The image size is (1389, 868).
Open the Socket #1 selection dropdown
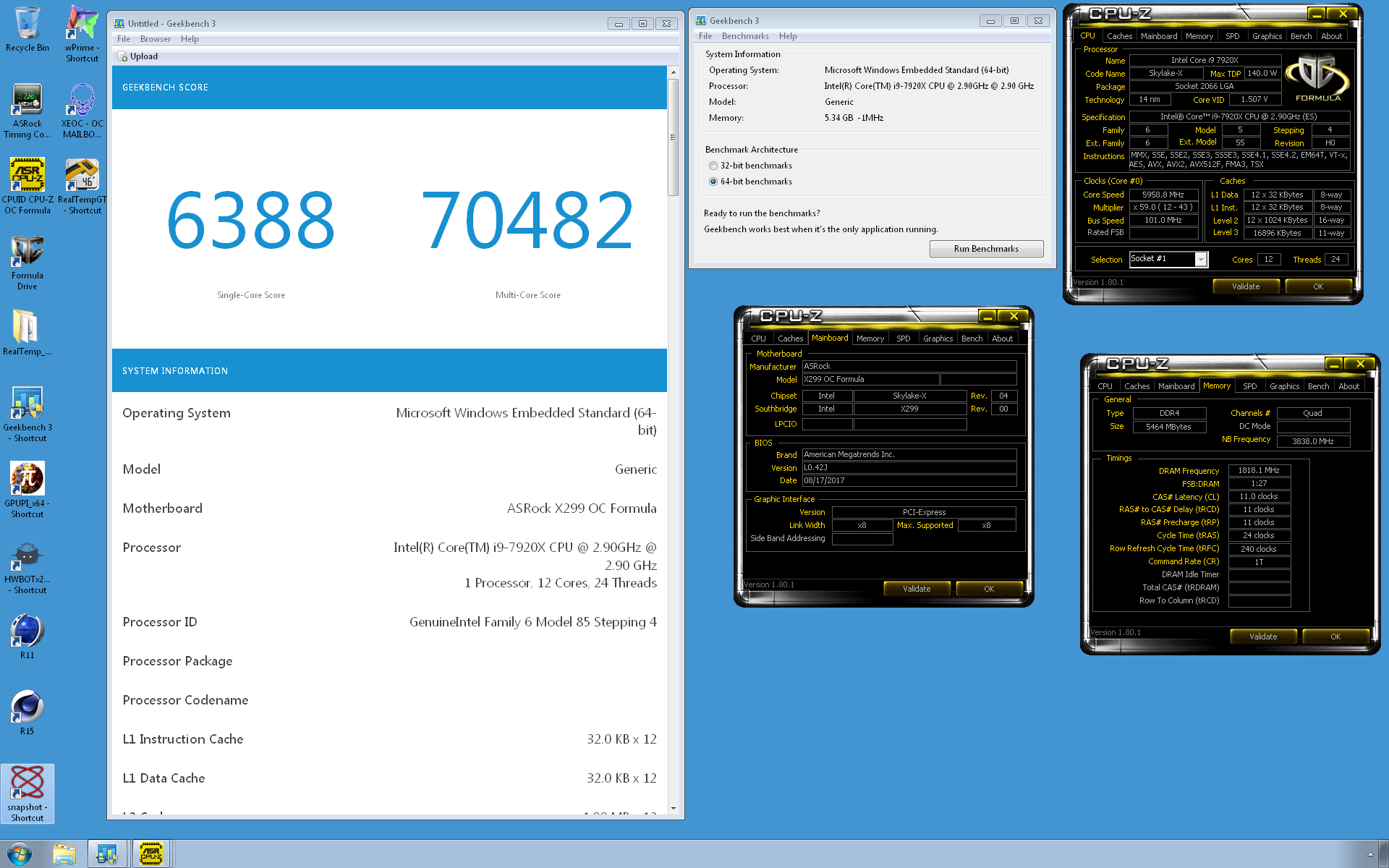click(1168, 259)
